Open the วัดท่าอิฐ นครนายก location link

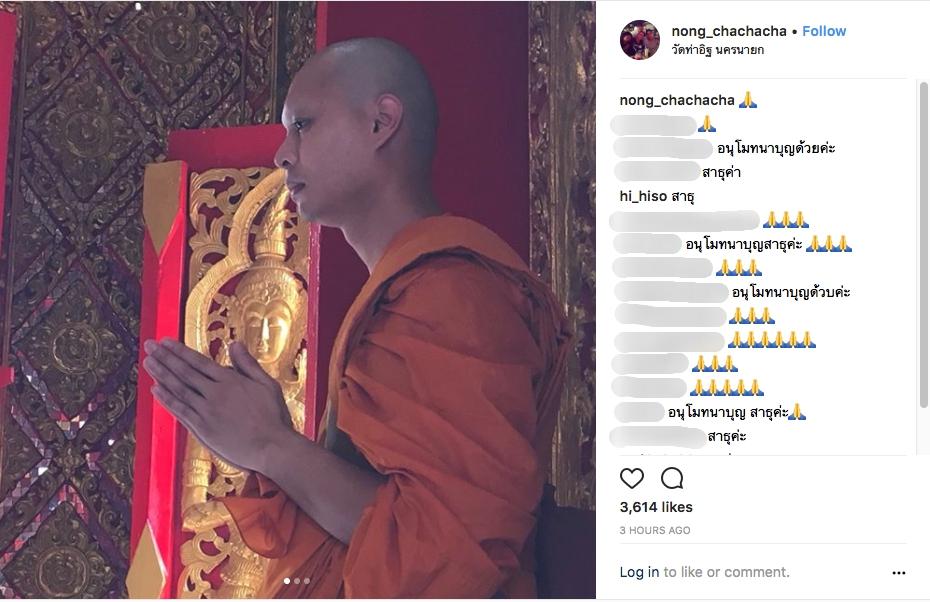tap(718, 50)
